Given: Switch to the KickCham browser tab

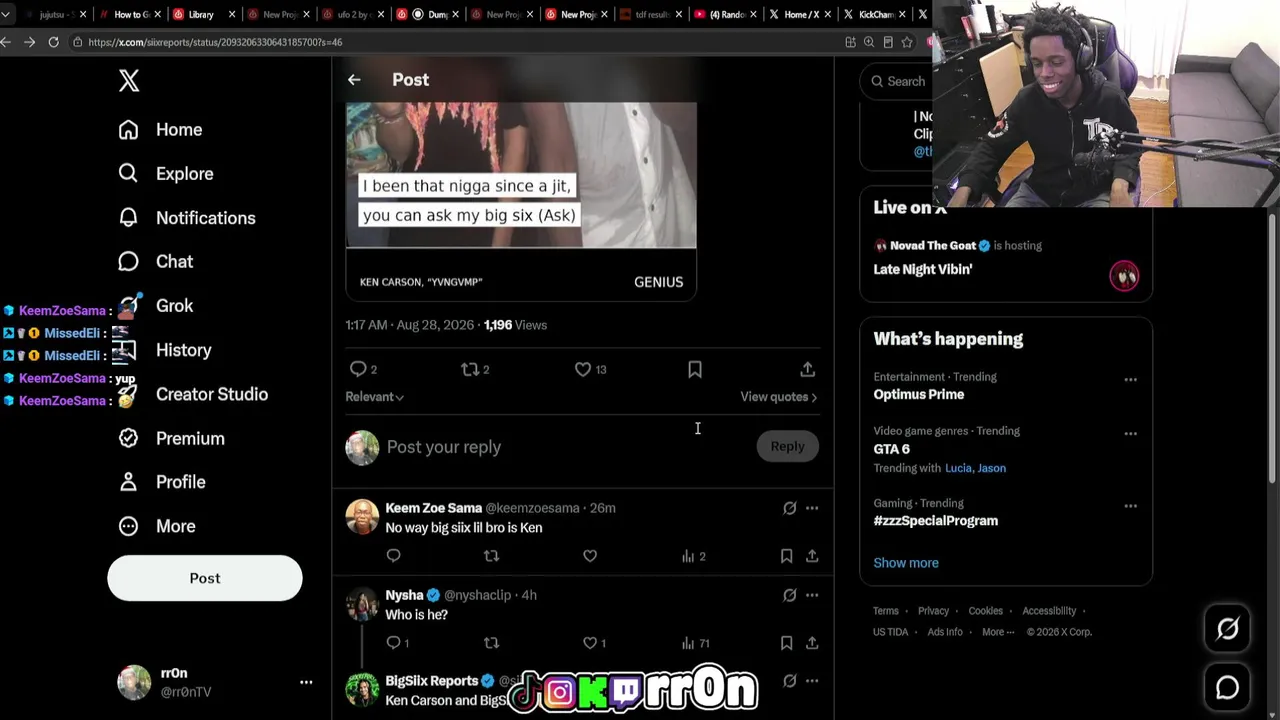Looking at the screenshot, I should pyautogui.click(x=876, y=15).
